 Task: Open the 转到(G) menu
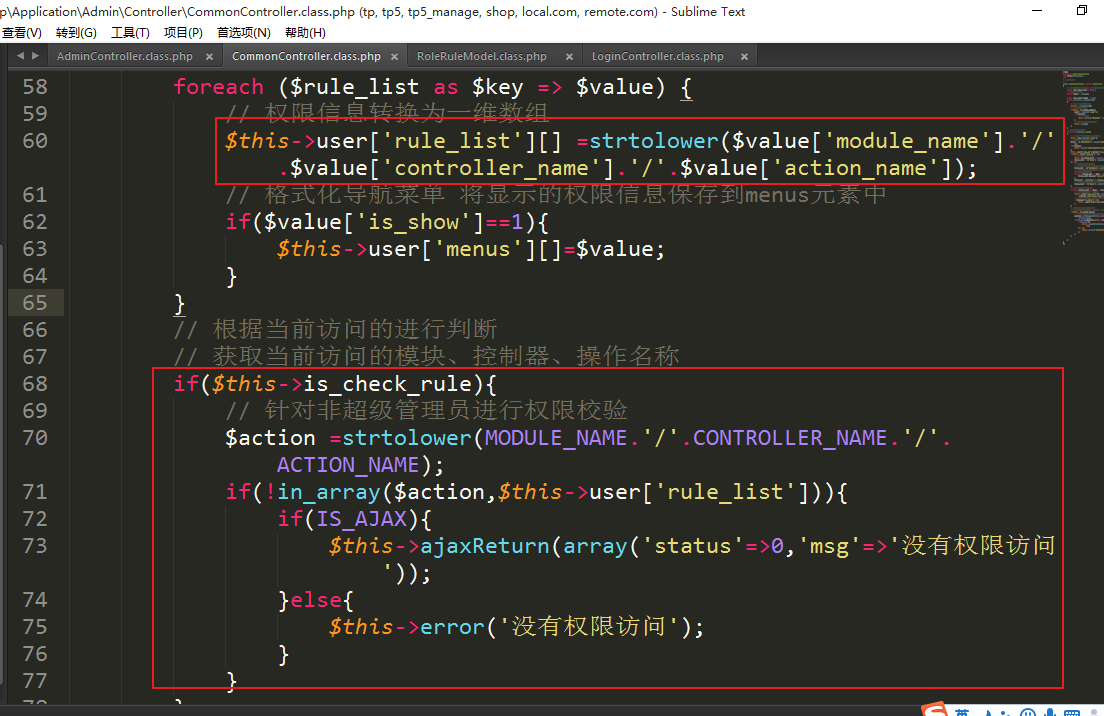point(76,33)
